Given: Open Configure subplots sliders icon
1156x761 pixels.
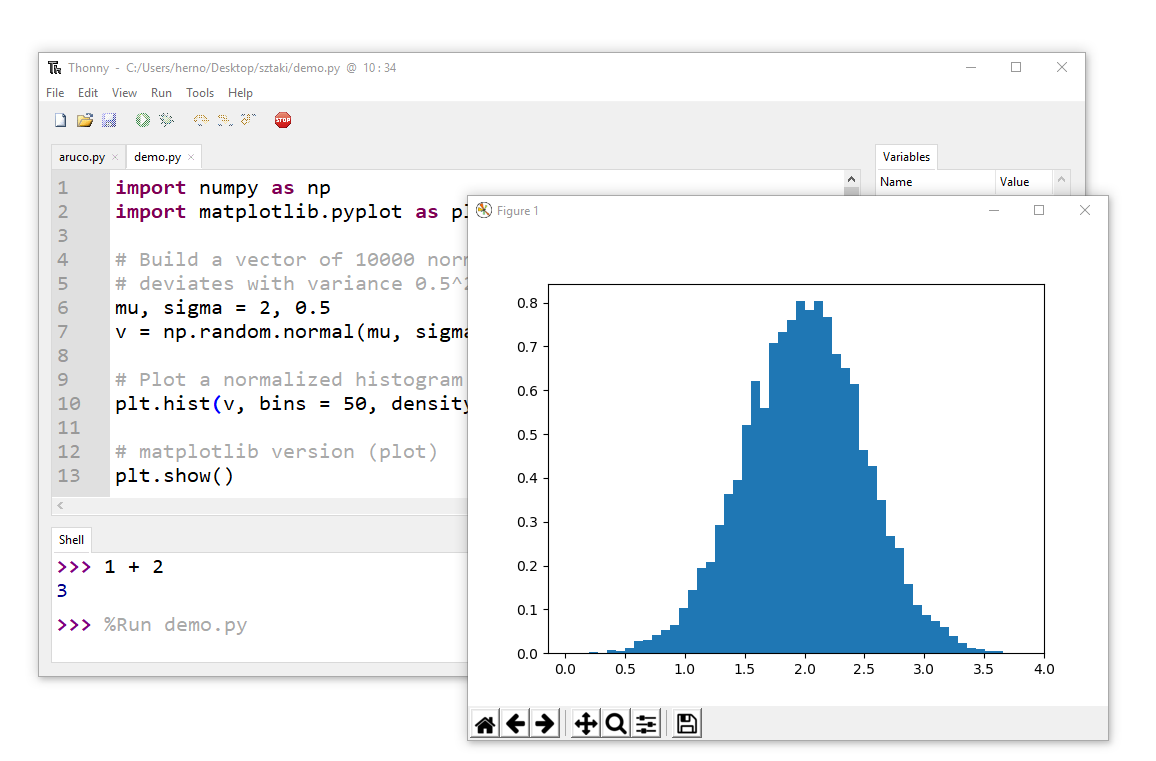Looking at the screenshot, I should 646,724.
